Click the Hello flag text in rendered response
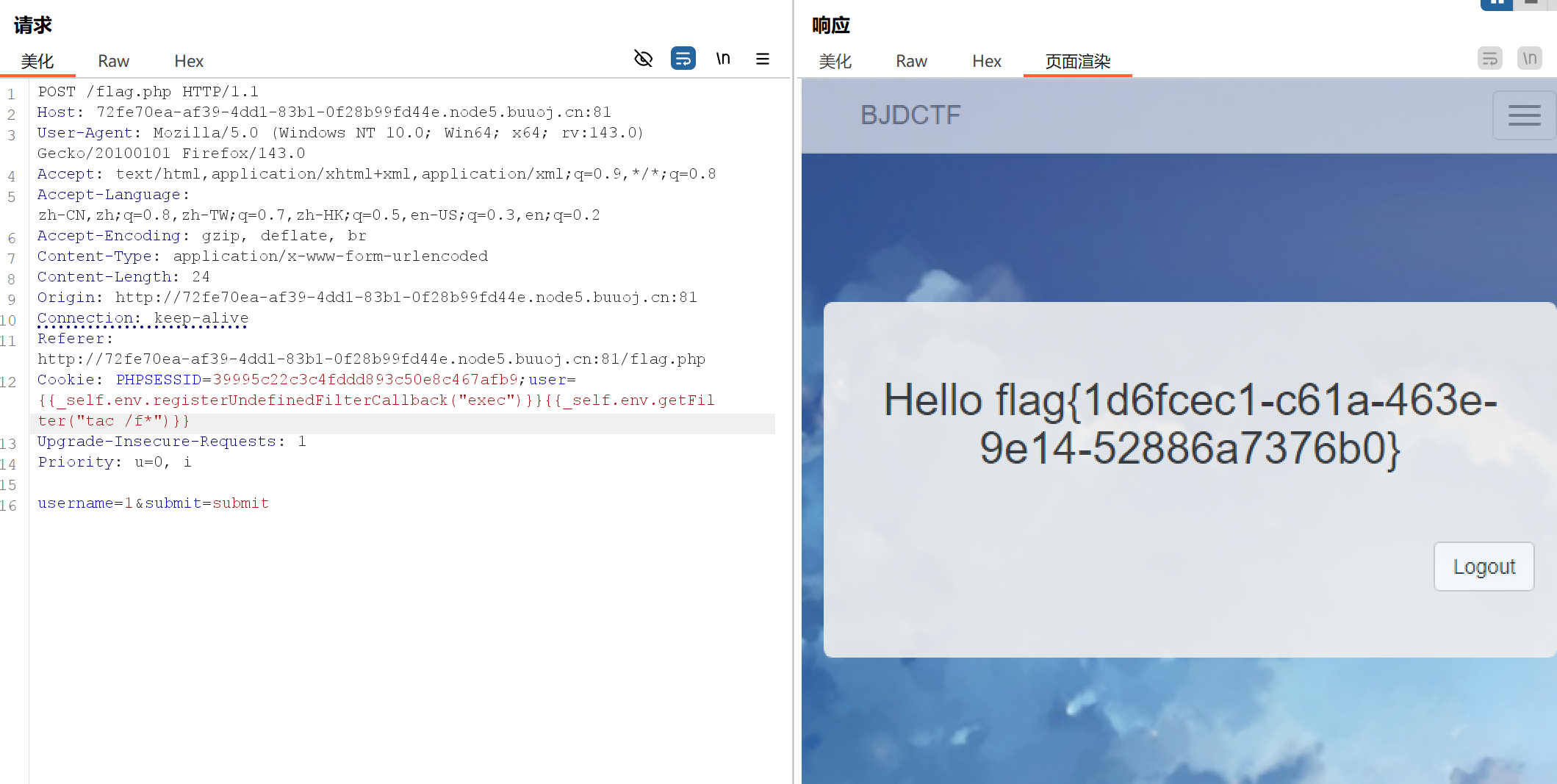The image size is (1557, 784). coord(1190,424)
